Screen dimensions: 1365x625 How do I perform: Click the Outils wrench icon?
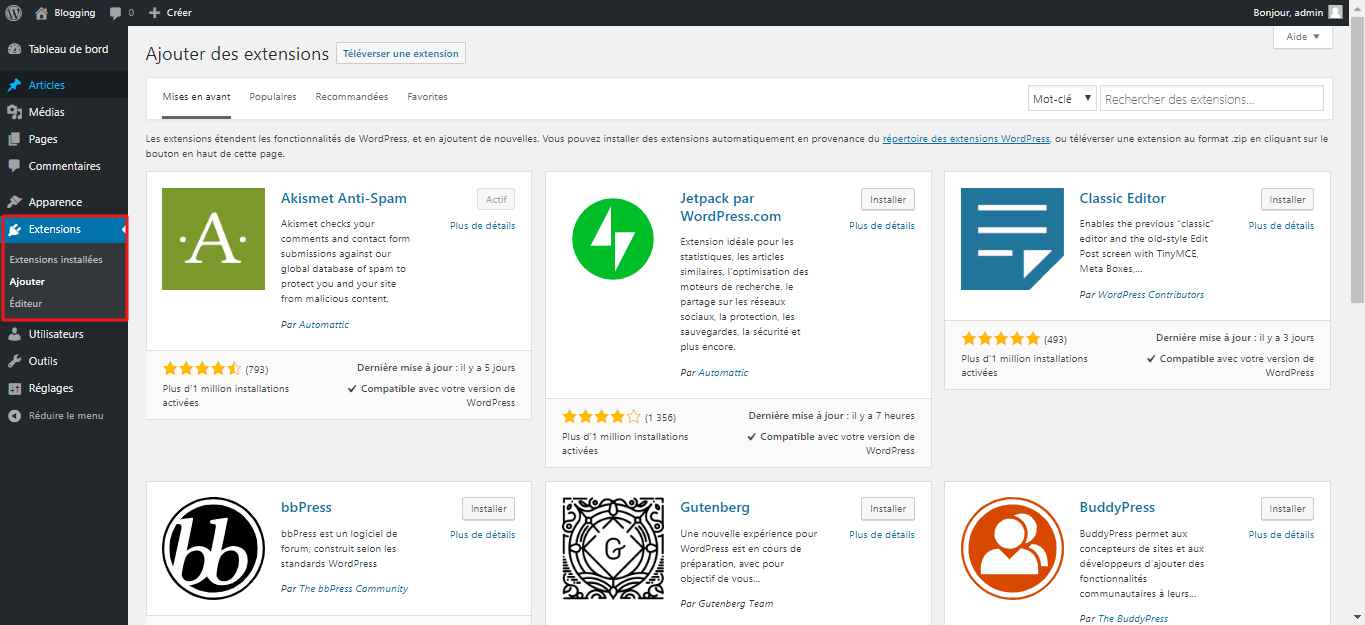pos(14,361)
